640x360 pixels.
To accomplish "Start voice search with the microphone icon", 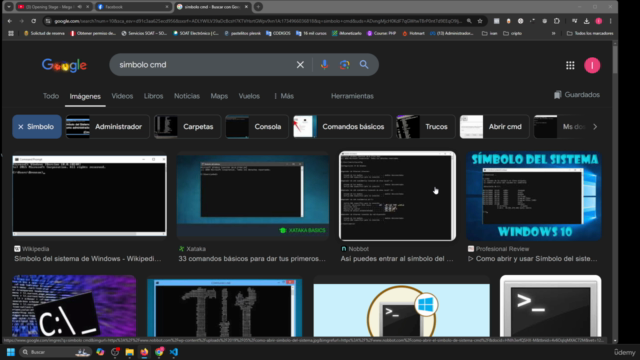I will [324, 64].
